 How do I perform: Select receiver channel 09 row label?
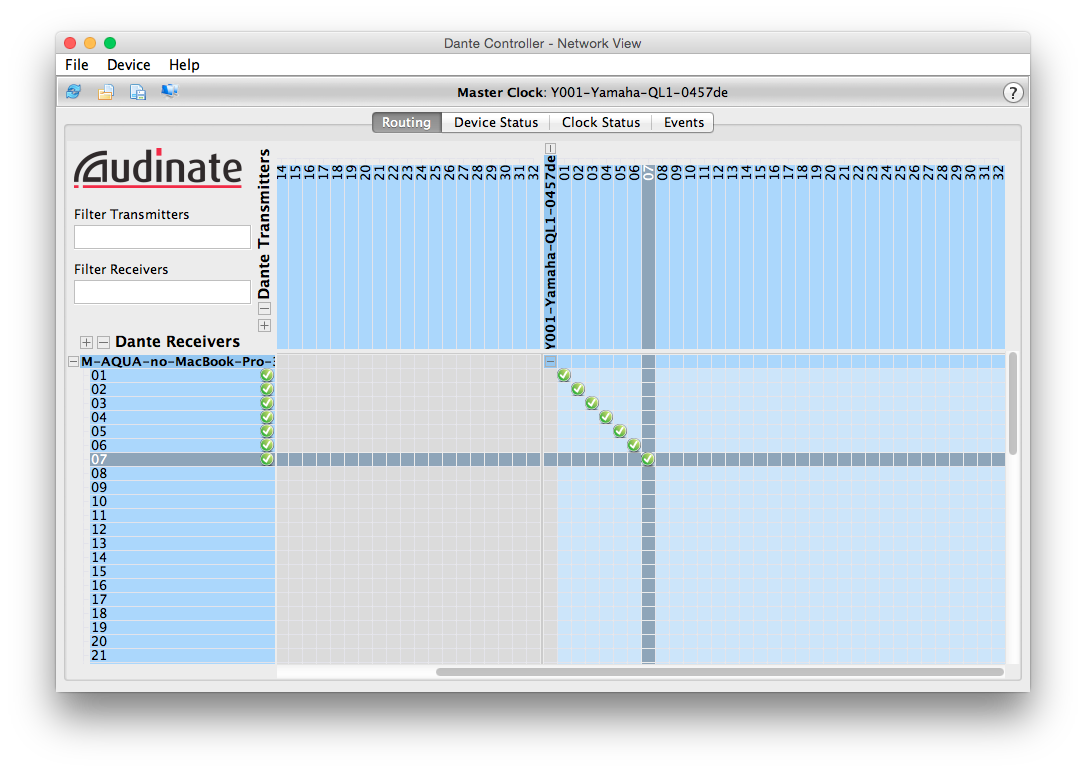tap(99, 487)
